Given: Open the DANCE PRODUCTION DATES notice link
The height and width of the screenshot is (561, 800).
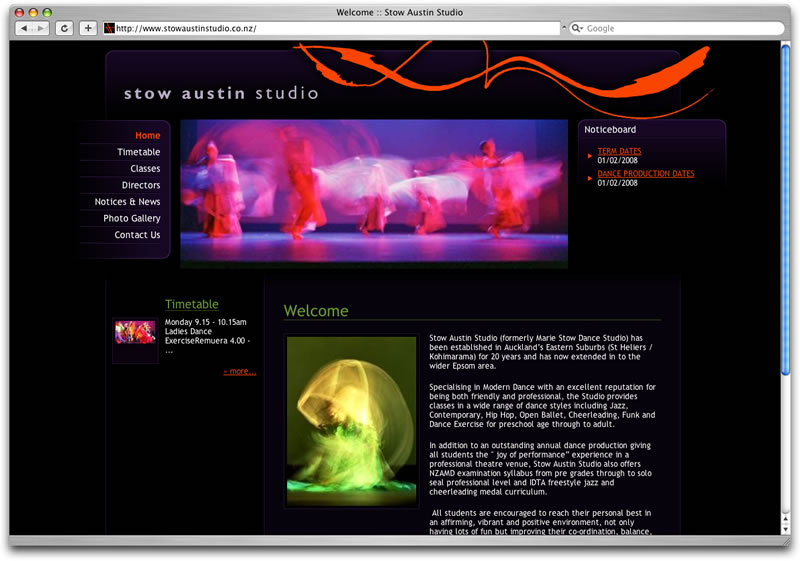Looking at the screenshot, I should [x=645, y=174].
